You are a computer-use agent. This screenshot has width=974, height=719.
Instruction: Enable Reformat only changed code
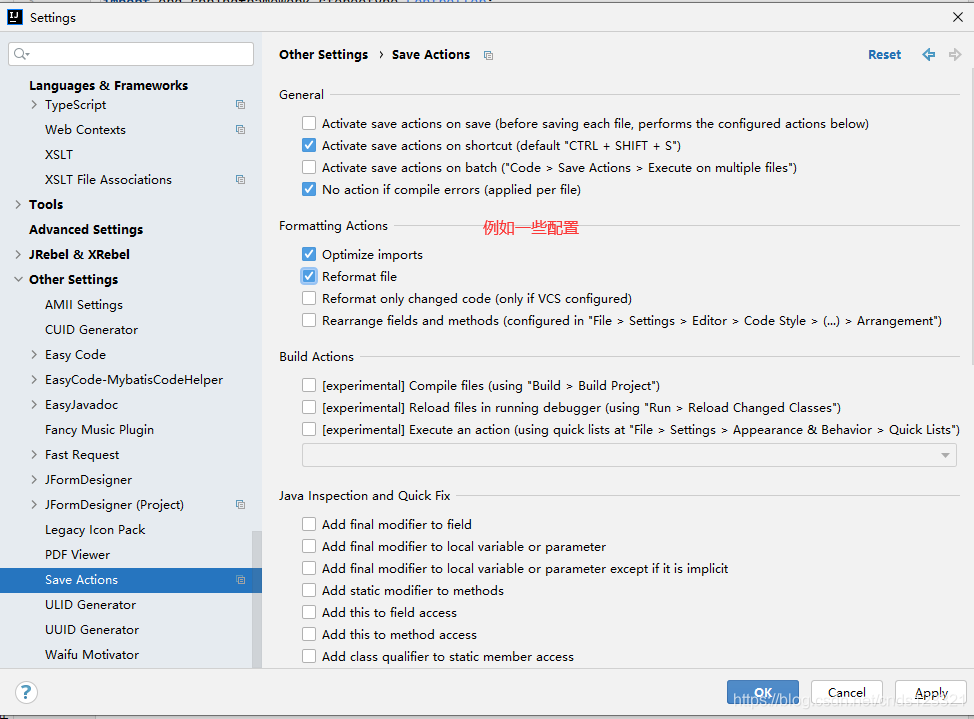click(309, 298)
